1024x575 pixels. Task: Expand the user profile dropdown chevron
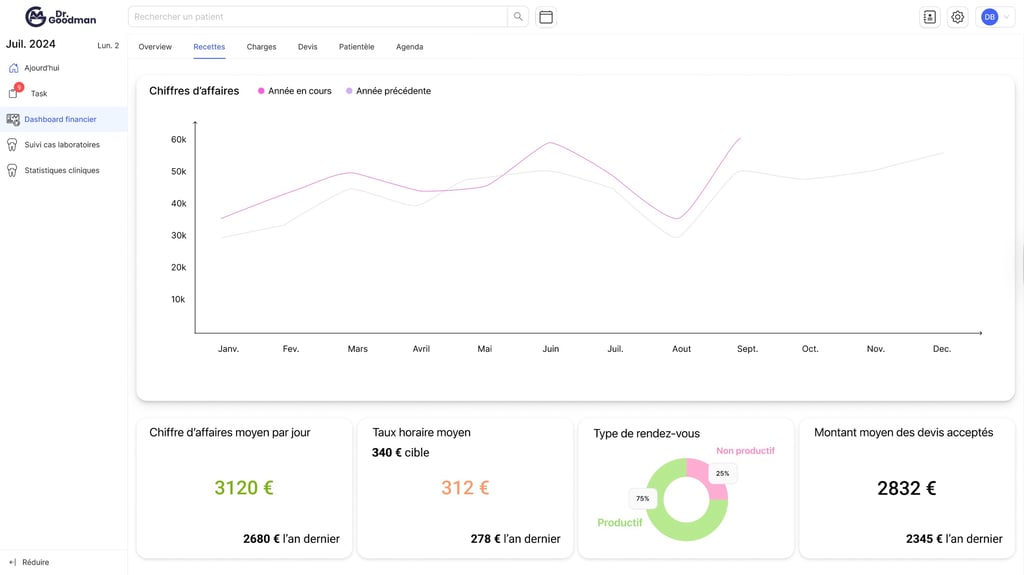point(1006,17)
